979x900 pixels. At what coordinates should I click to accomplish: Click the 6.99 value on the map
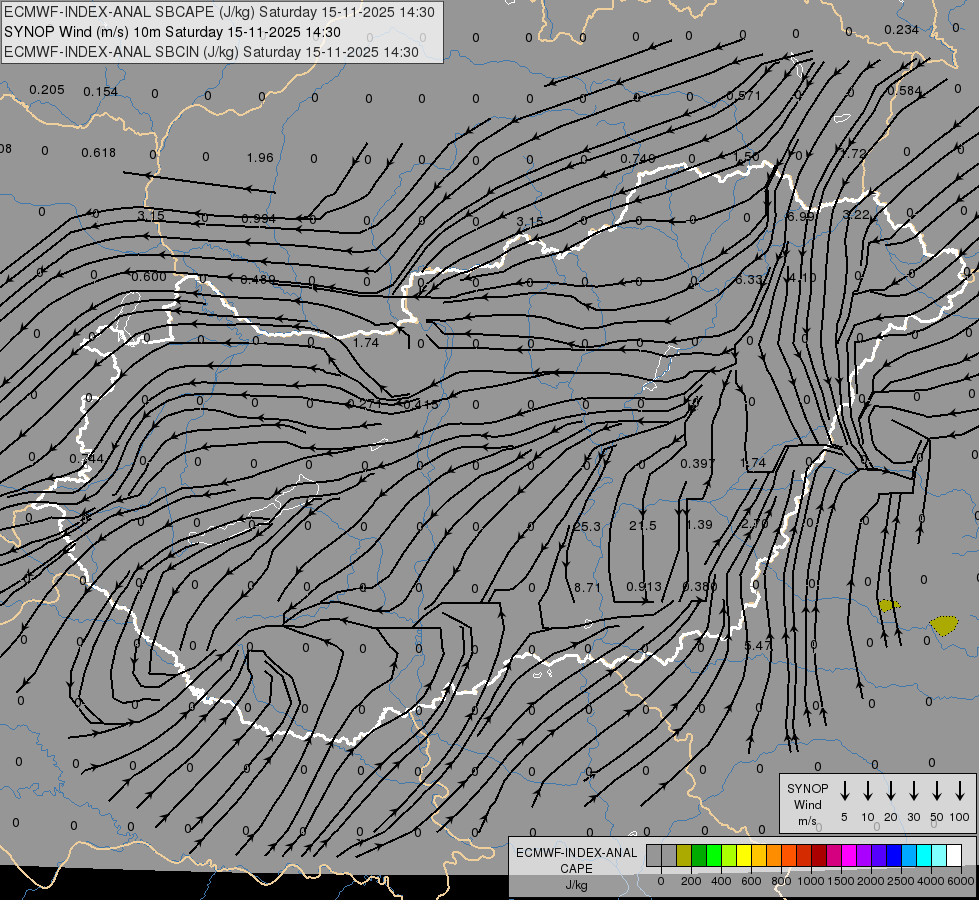(x=800, y=216)
